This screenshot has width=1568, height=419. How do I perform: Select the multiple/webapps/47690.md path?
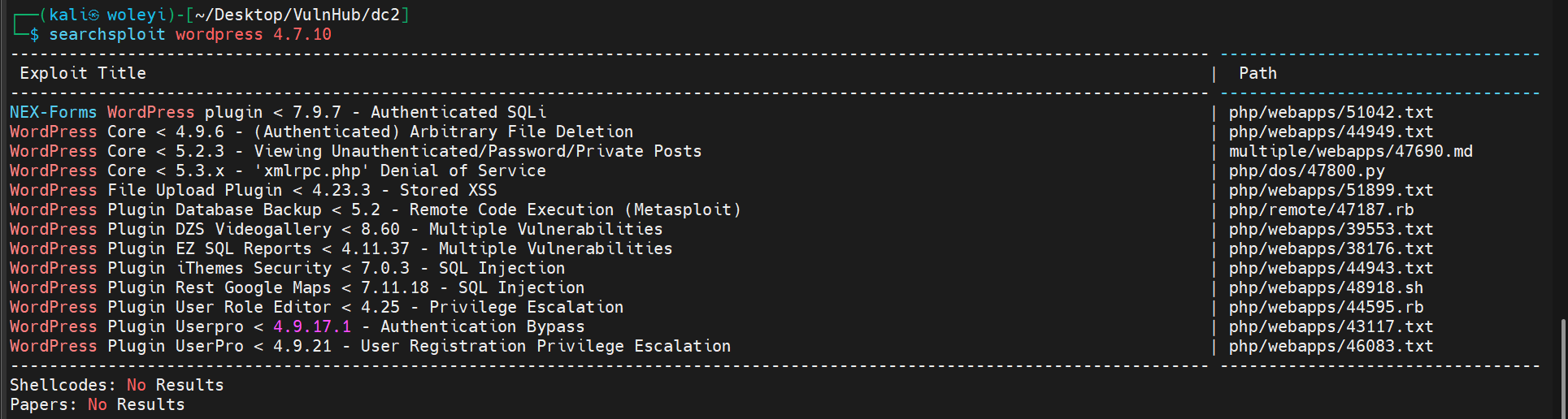pyautogui.click(x=1350, y=151)
